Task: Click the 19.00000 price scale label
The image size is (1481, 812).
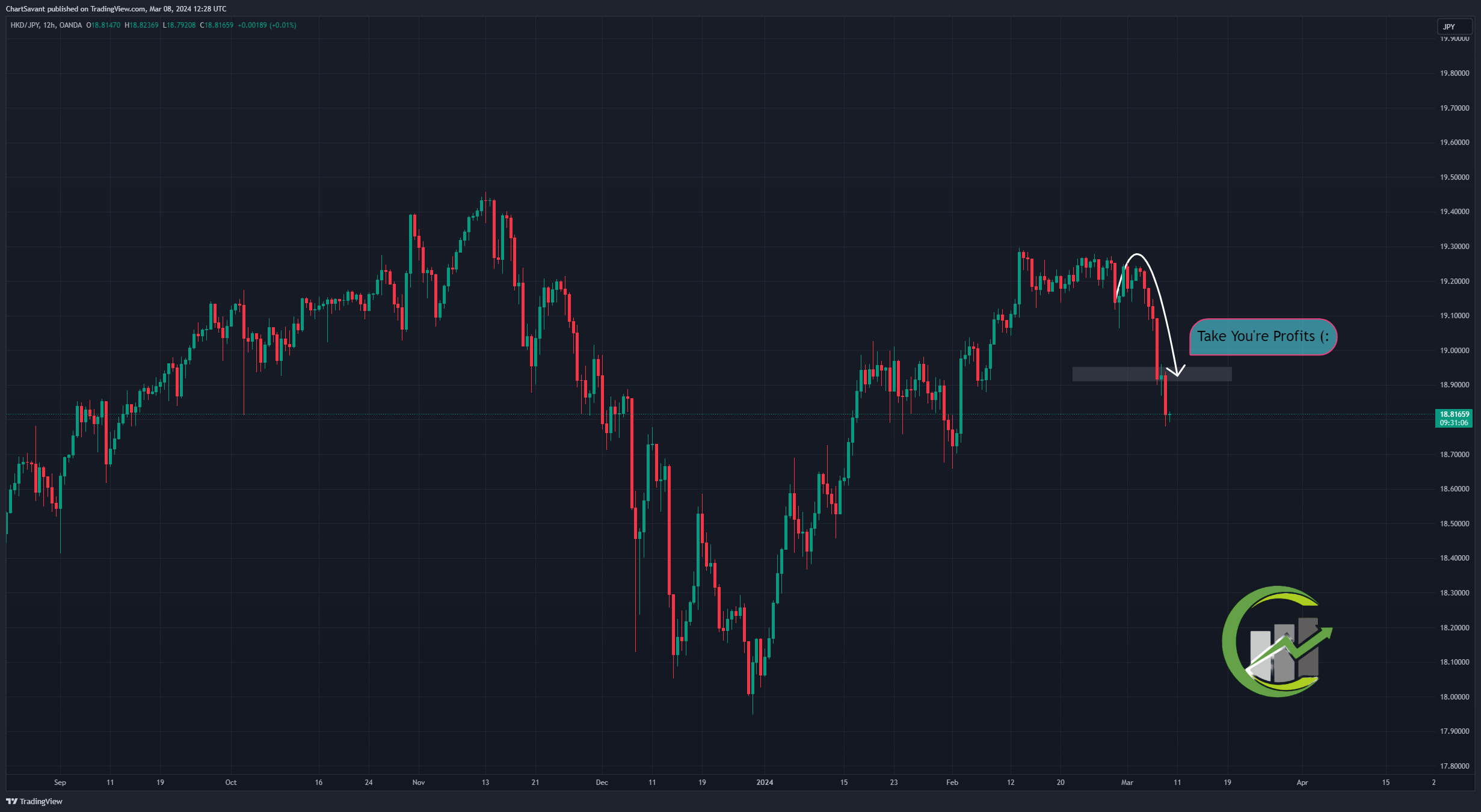Action: [1455, 351]
